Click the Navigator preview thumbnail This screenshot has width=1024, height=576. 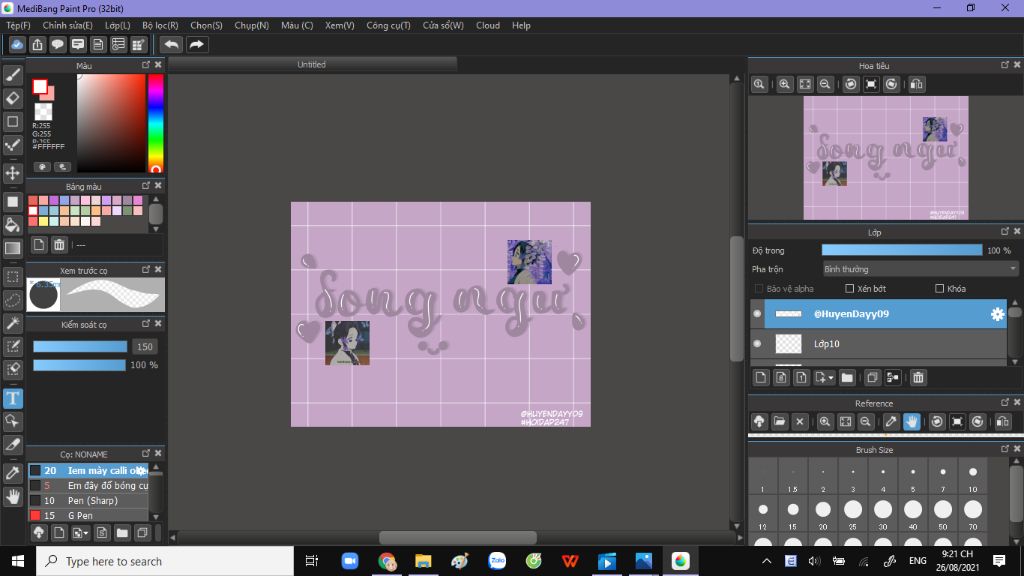[x=886, y=157]
